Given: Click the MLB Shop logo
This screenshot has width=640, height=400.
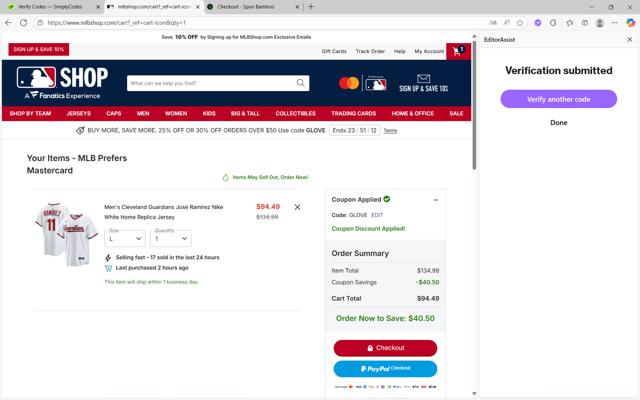Looking at the screenshot, I should click(62, 83).
